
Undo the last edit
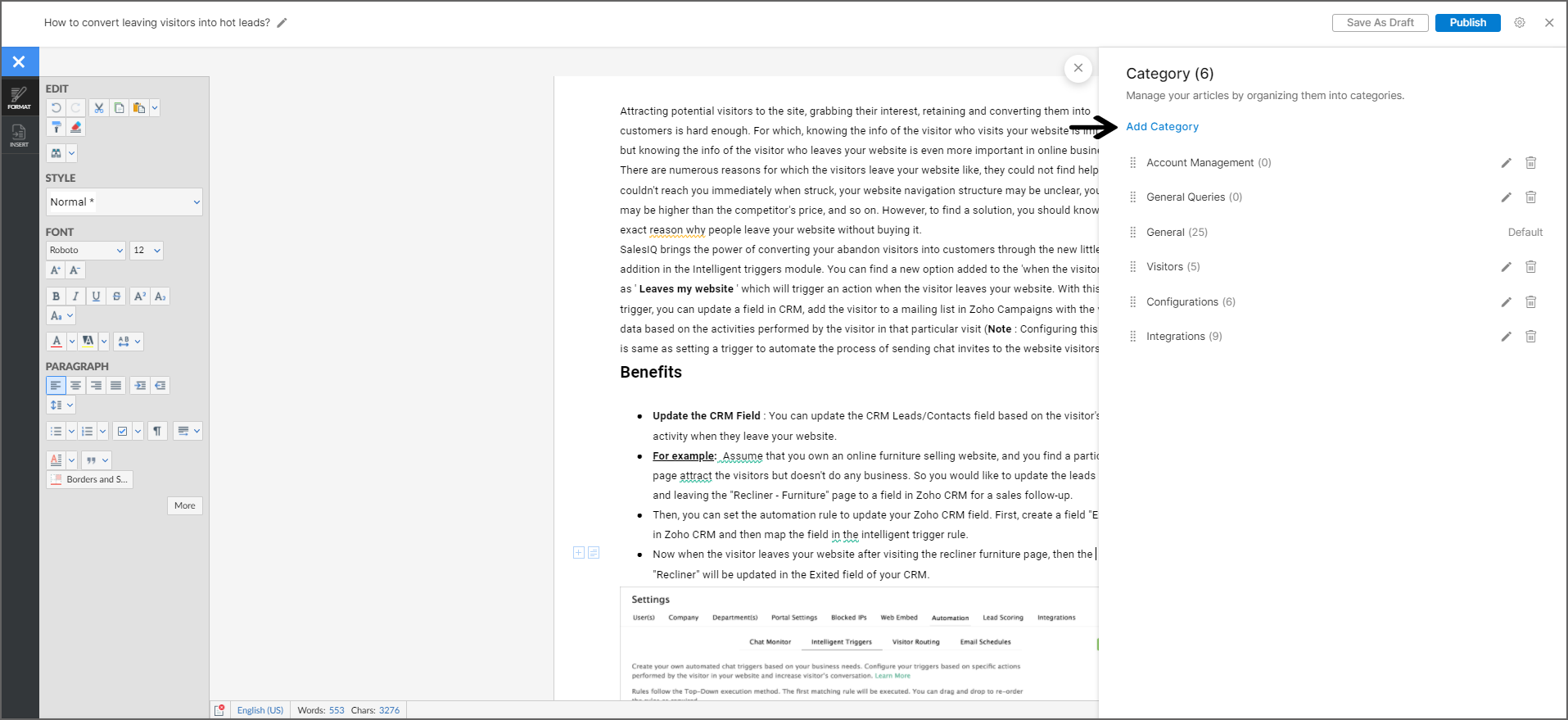point(56,108)
